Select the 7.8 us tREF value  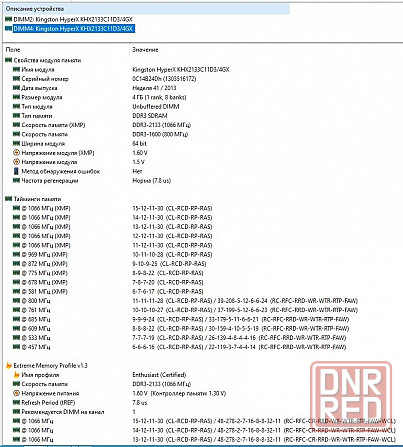pos(140,403)
